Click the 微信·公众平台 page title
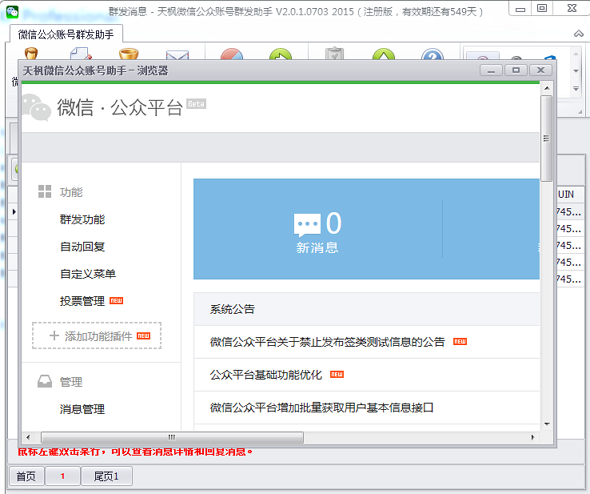This screenshot has height=494, width=590. 120,108
